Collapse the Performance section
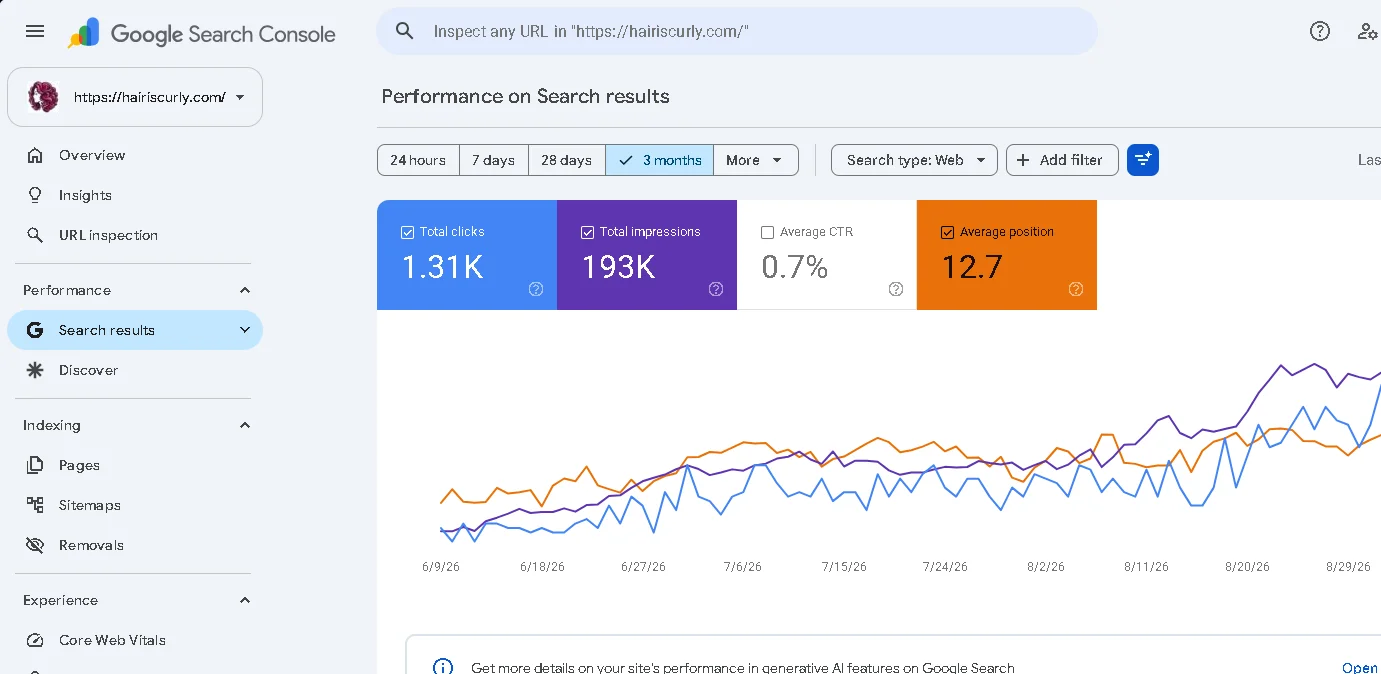Image resolution: width=1381 pixels, height=674 pixels. click(x=245, y=290)
